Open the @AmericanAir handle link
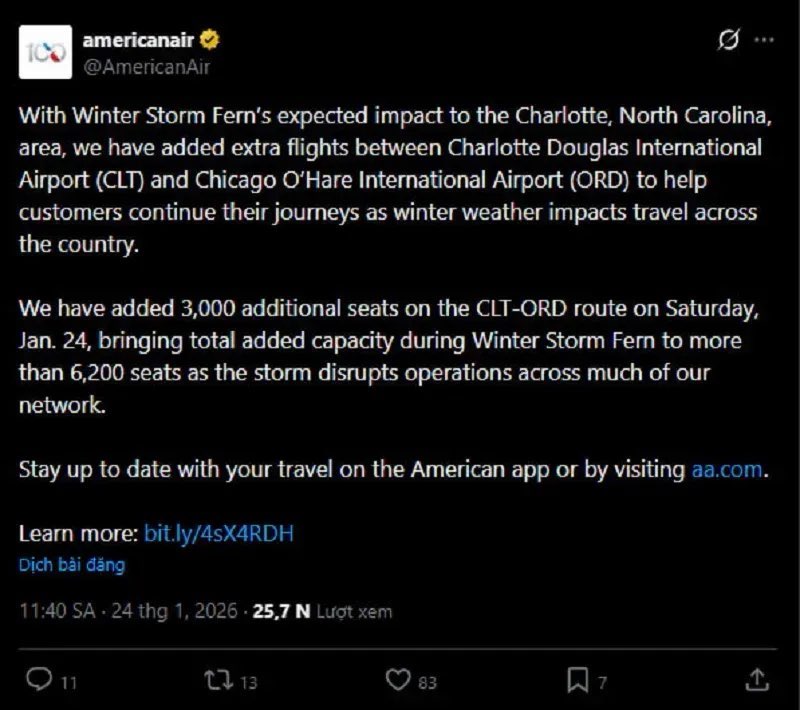 pyautogui.click(x=147, y=66)
